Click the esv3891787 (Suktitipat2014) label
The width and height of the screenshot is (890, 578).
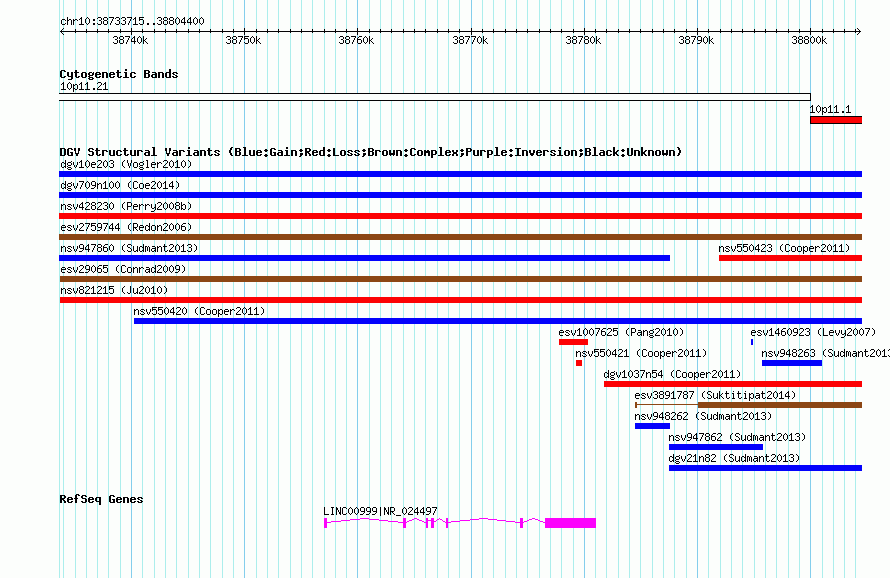click(x=715, y=395)
